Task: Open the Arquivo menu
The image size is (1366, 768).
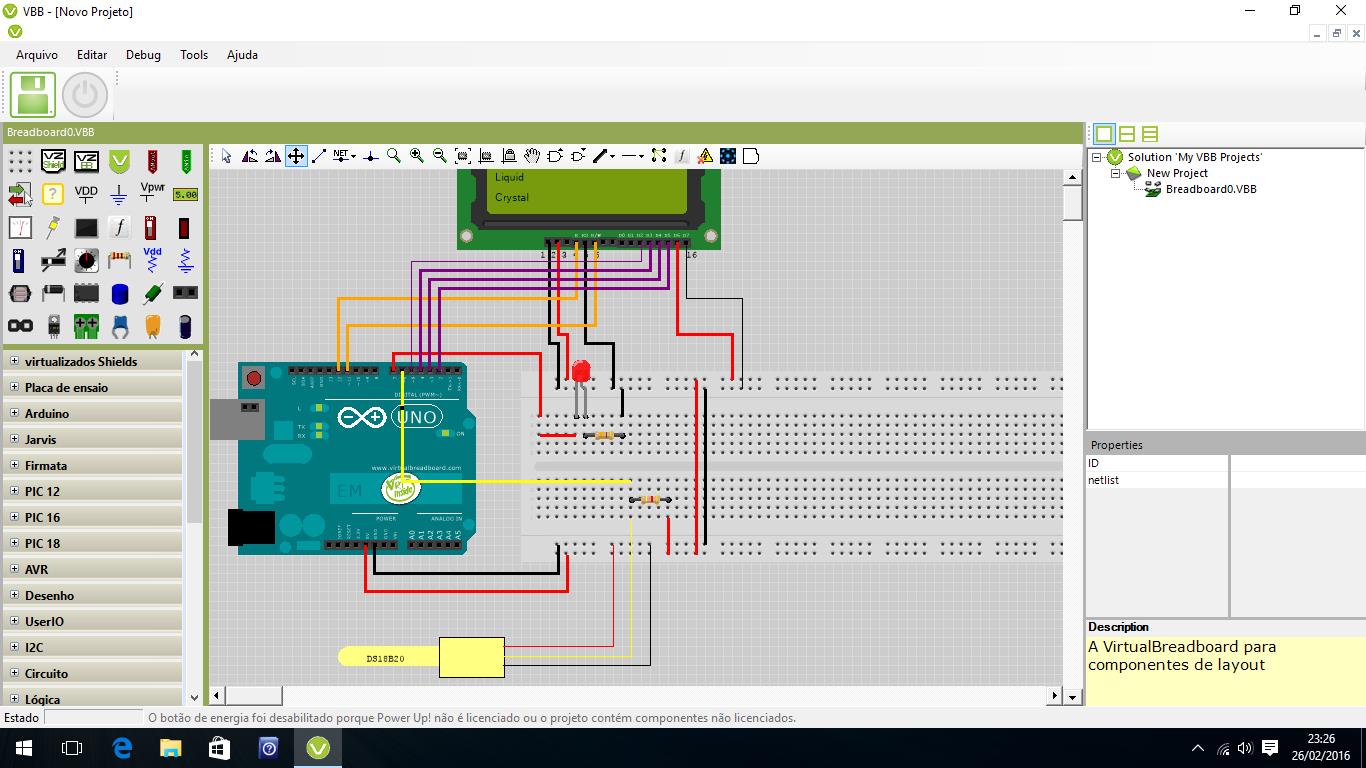Action: click(x=37, y=55)
